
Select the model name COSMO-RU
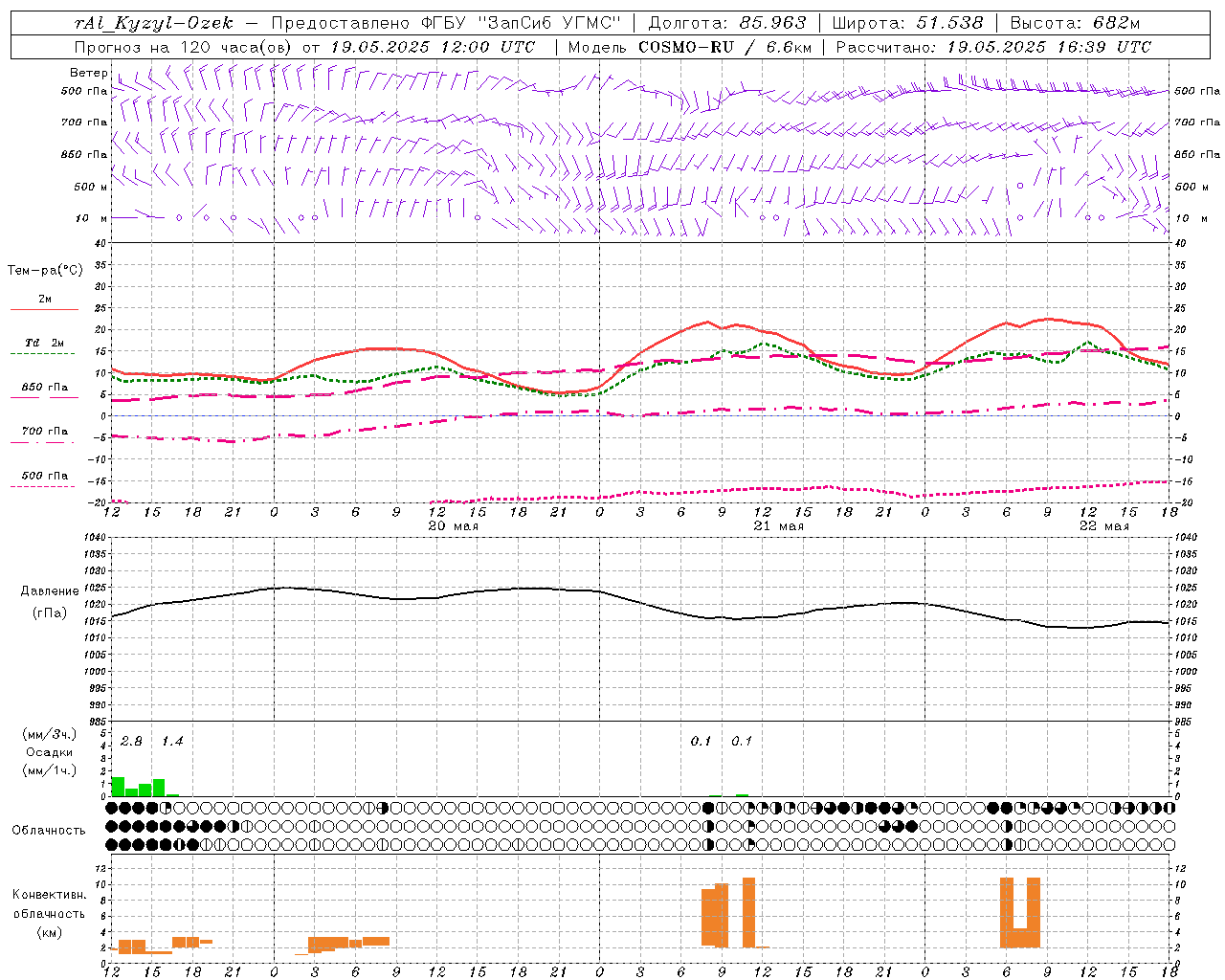point(686,47)
